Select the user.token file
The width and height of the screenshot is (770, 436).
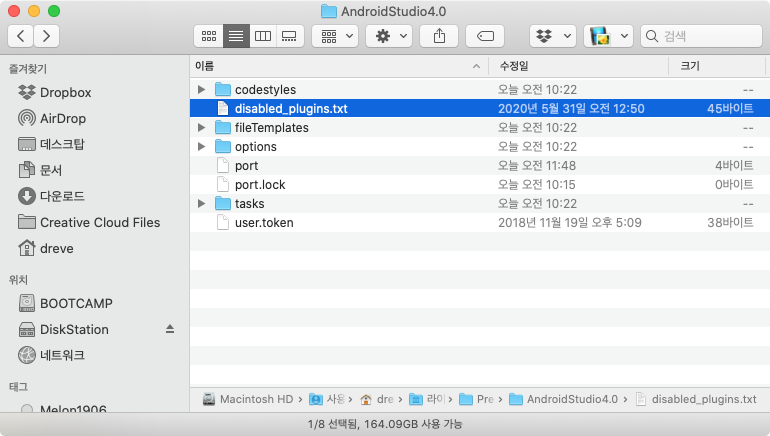pyautogui.click(x=480, y=222)
